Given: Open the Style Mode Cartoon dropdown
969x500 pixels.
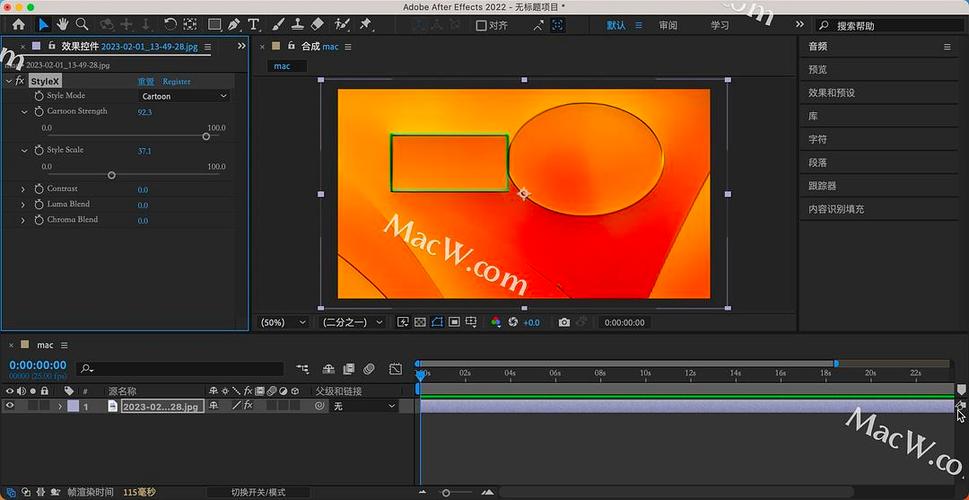Looking at the screenshot, I should coord(184,96).
